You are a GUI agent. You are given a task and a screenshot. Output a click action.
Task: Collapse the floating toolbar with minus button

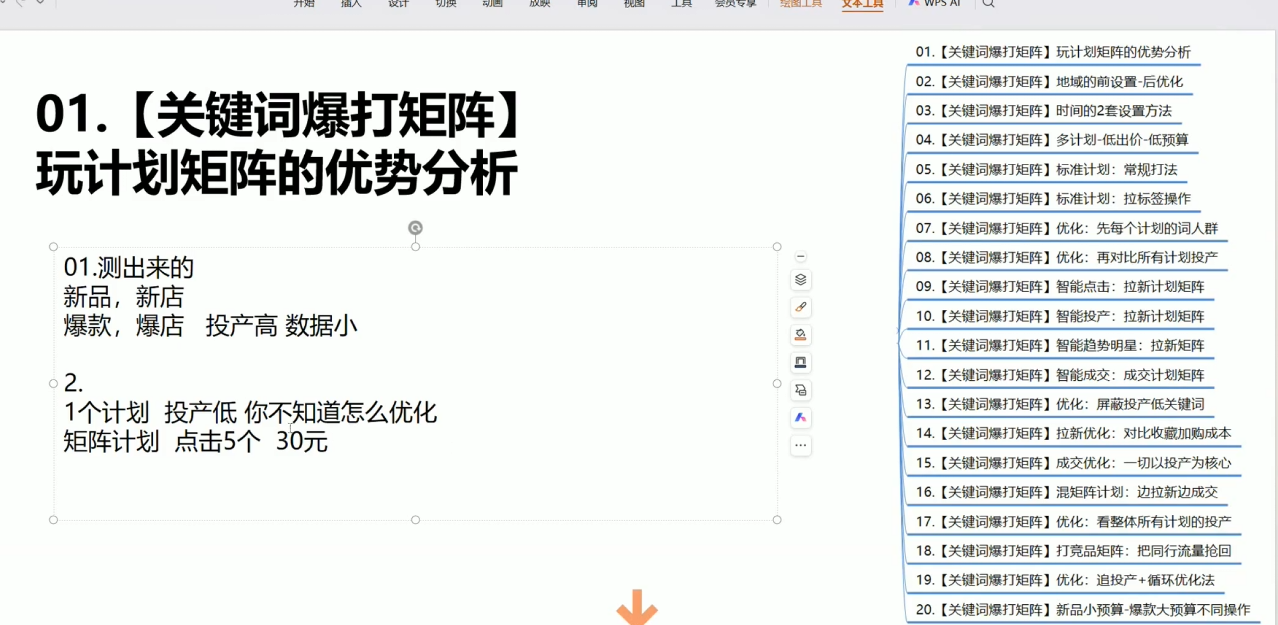pos(800,257)
